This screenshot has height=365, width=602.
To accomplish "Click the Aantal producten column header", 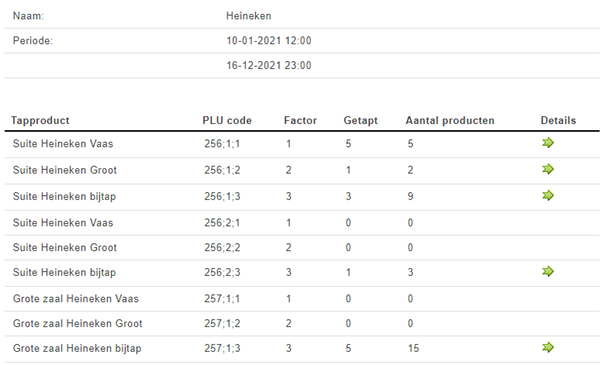I will point(450,121).
